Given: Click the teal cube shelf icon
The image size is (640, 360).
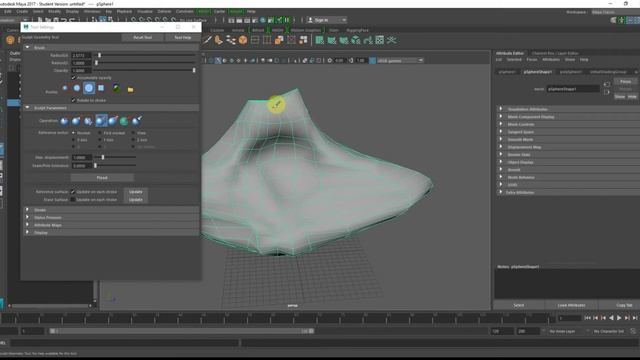Looking at the screenshot, I should (356, 40).
